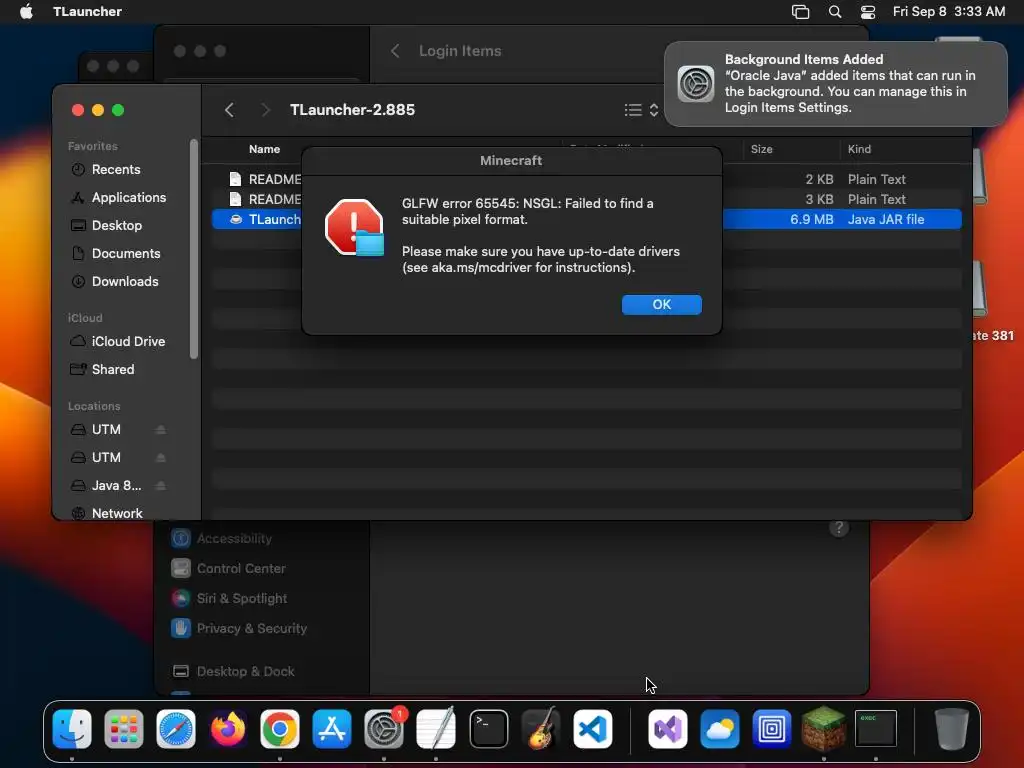Click the Finder sidebar scrollbar
Viewport: 1024px width, 768px height.
click(193, 249)
